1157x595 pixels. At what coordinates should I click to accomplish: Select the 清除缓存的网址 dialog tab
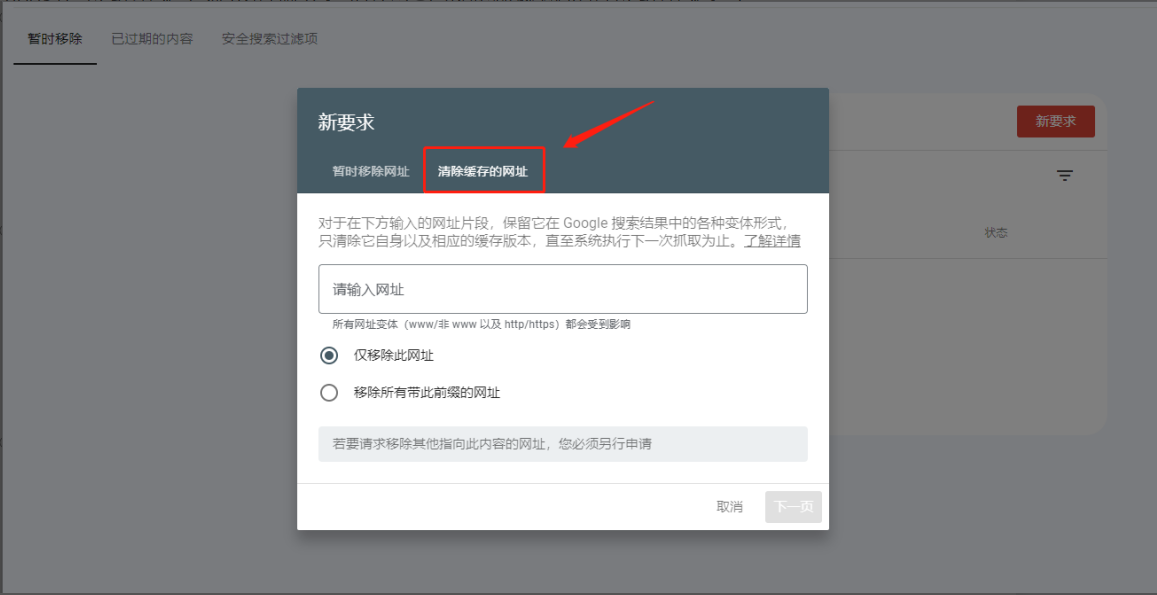pos(483,171)
